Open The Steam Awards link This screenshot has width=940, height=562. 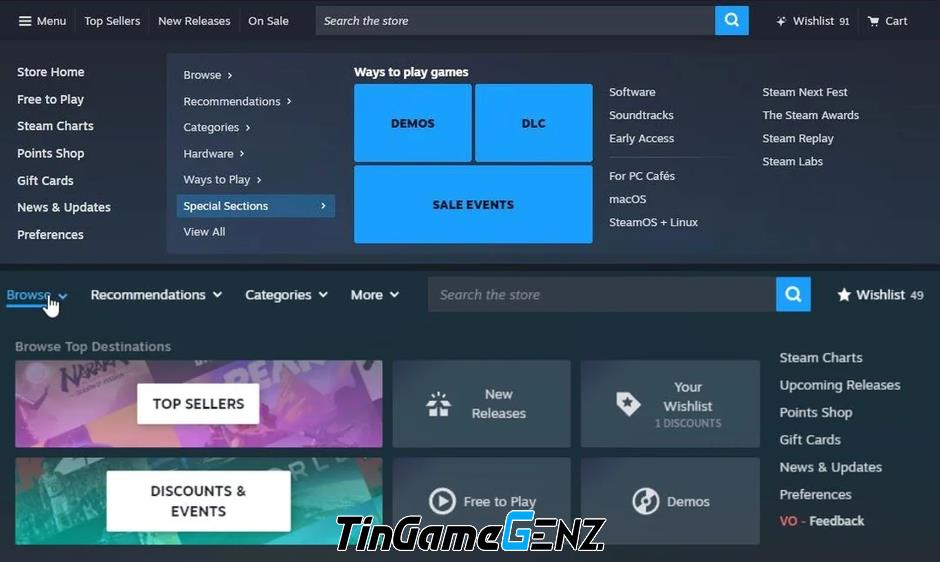(811, 115)
